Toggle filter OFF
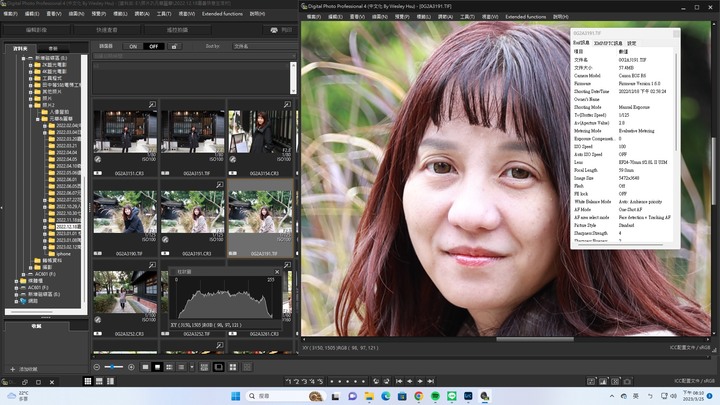The width and height of the screenshot is (720, 405). [x=153, y=46]
